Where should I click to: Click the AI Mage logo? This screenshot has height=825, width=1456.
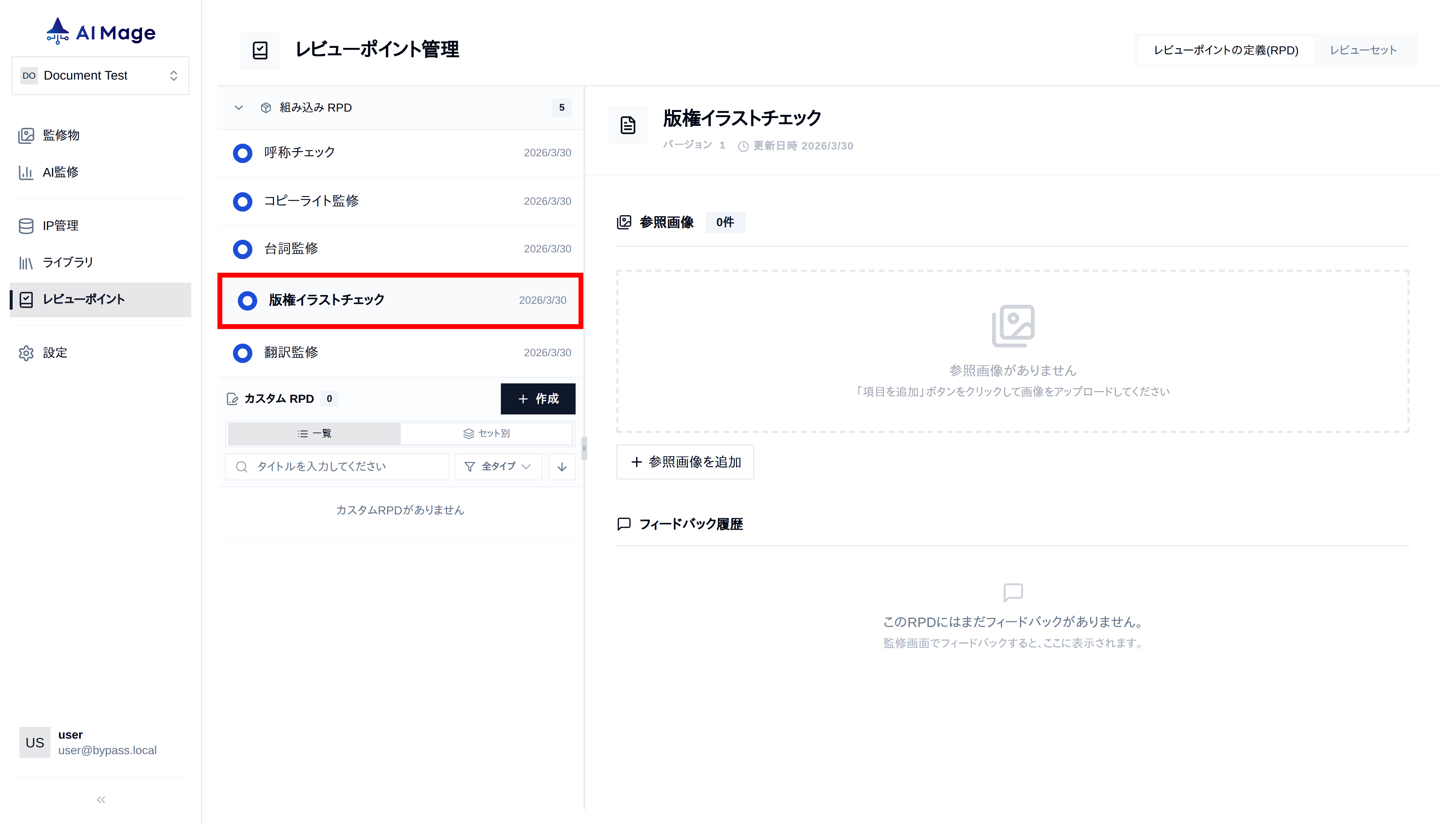click(x=100, y=32)
